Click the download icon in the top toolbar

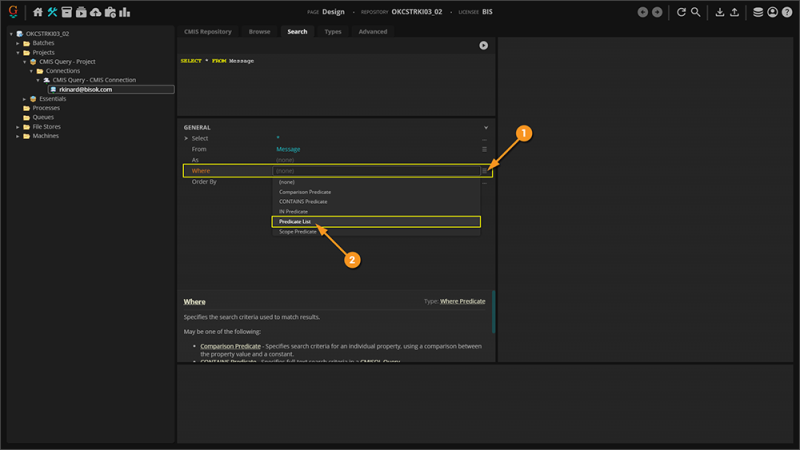pyautogui.click(x=720, y=12)
